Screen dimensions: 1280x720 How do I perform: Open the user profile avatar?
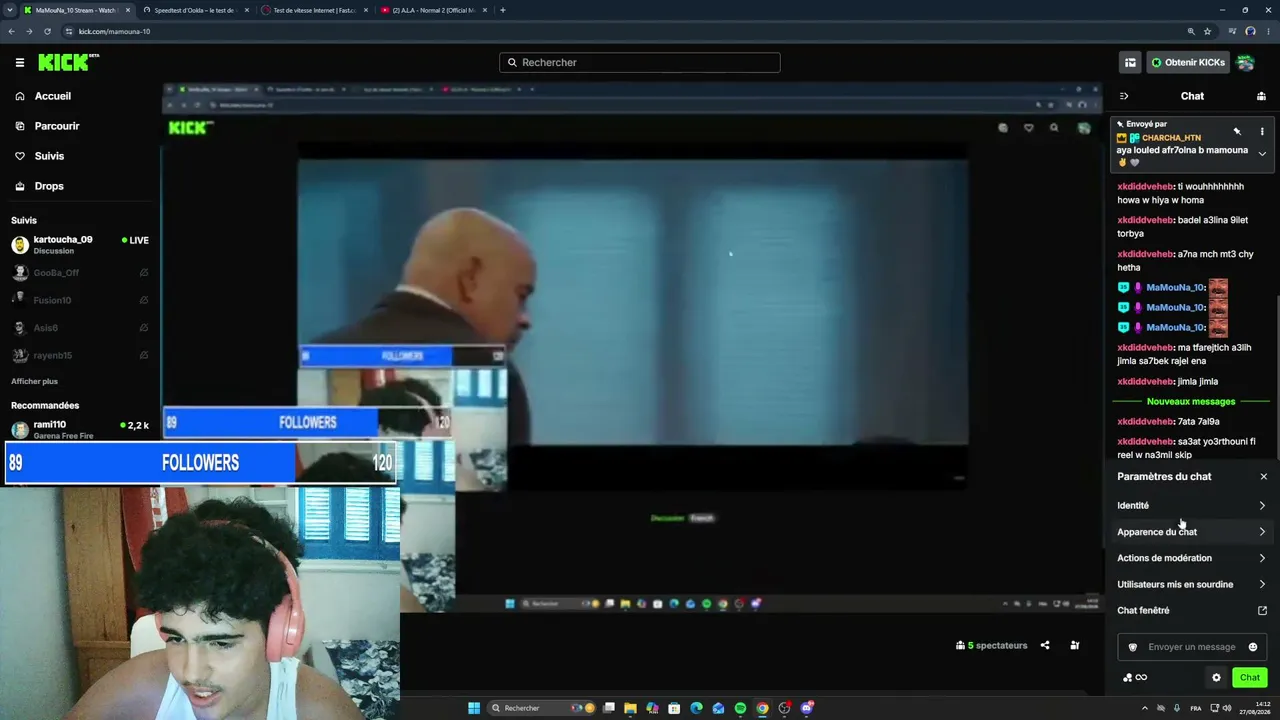[x=1245, y=62]
